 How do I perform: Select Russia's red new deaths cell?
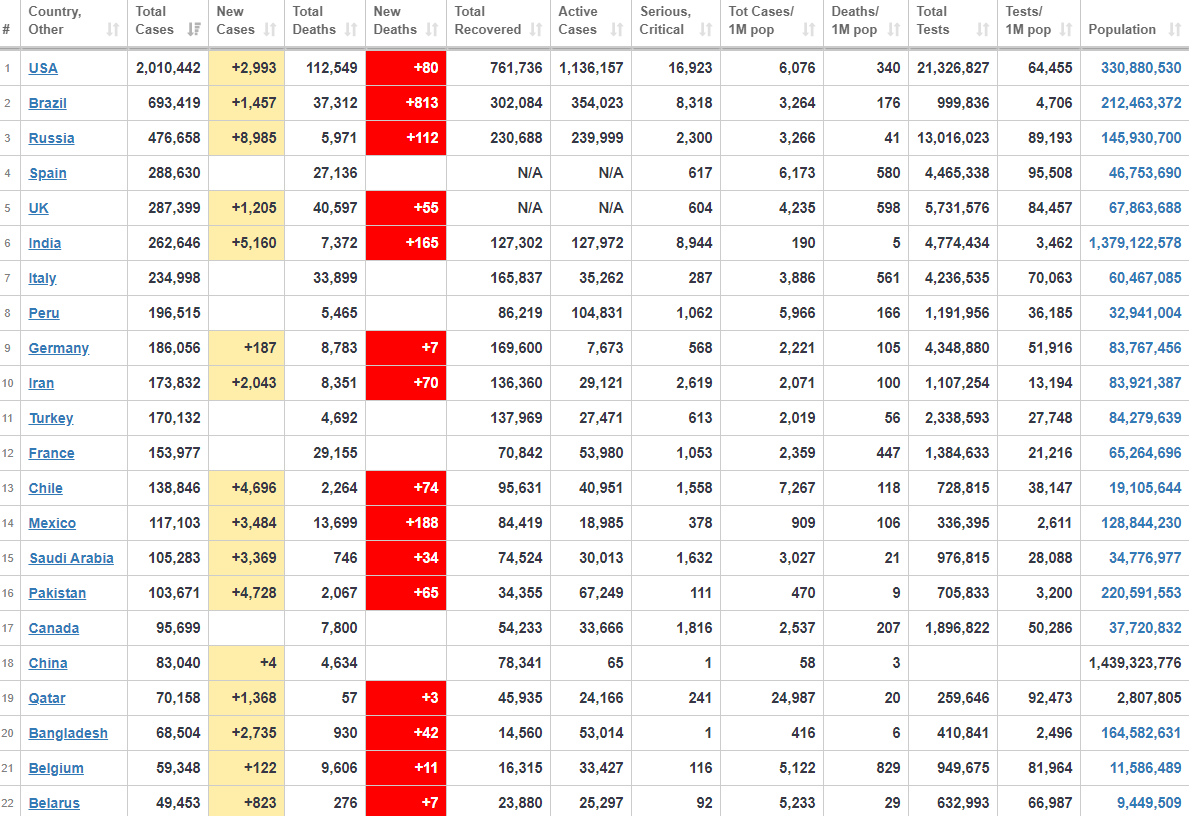tap(406, 138)
